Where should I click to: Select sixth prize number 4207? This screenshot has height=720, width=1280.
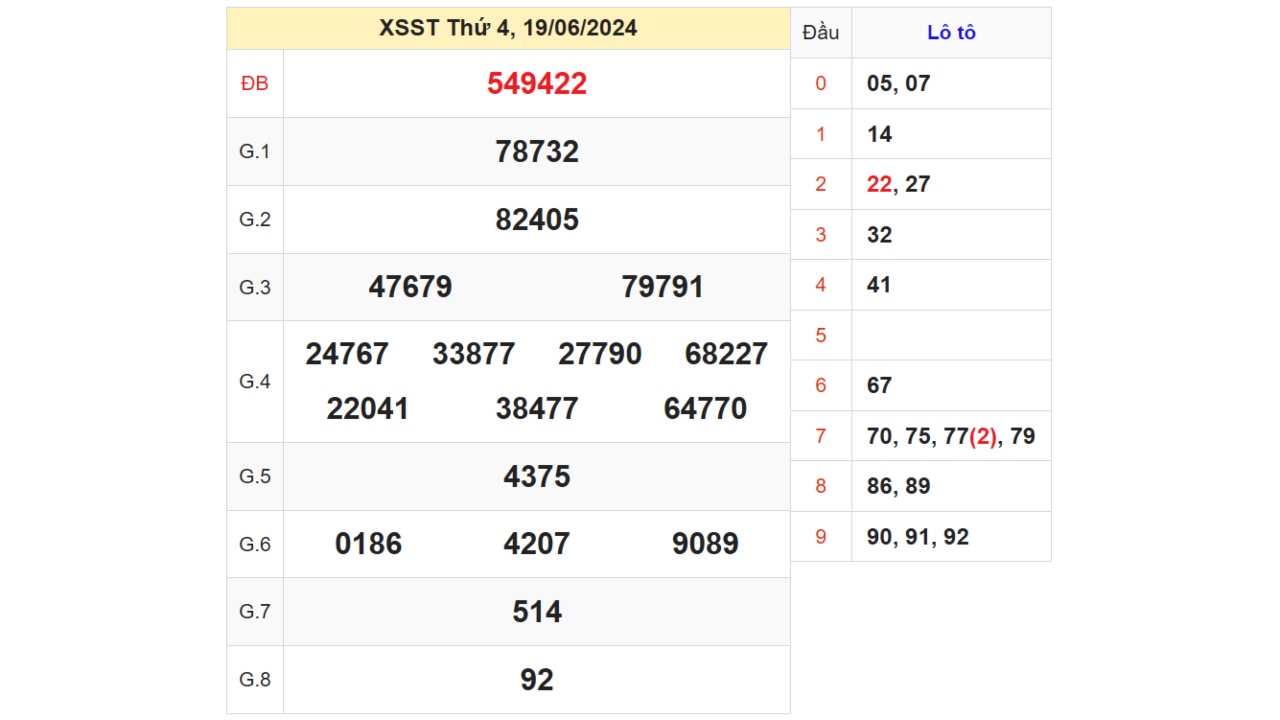[537, 544]
